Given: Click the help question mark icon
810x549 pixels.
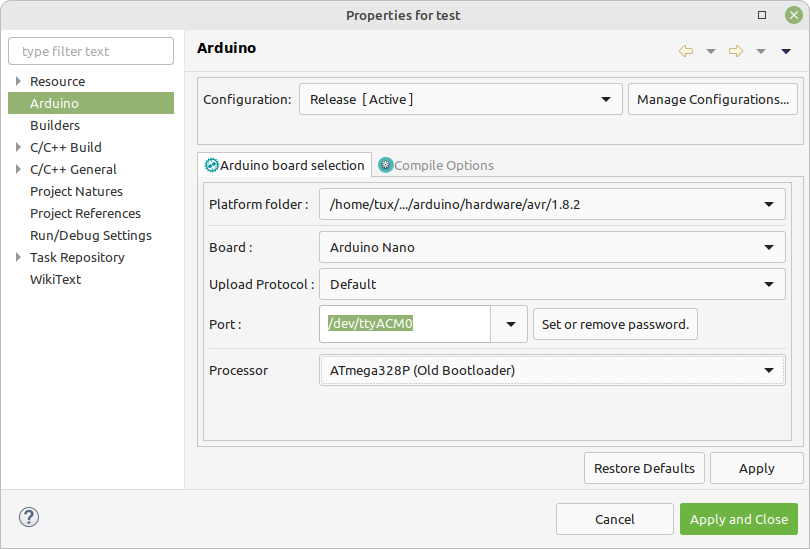Looking at the screenshot, I should (x=29, y=517).
